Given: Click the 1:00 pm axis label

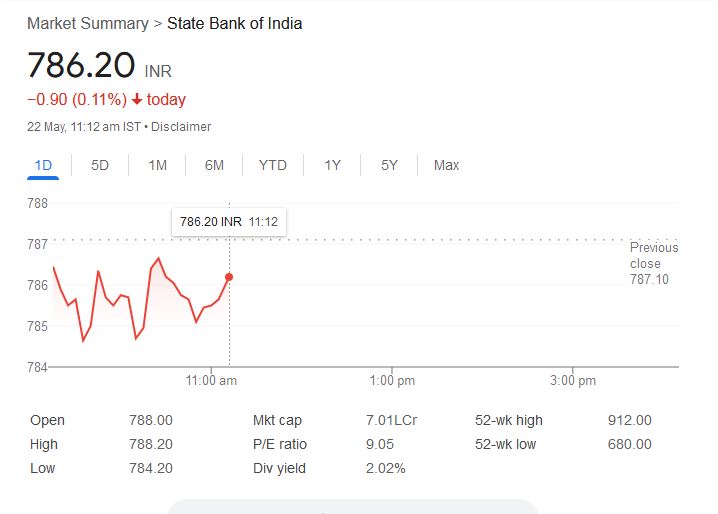Looking at the screenshot, I should click(x=392, y=381).
